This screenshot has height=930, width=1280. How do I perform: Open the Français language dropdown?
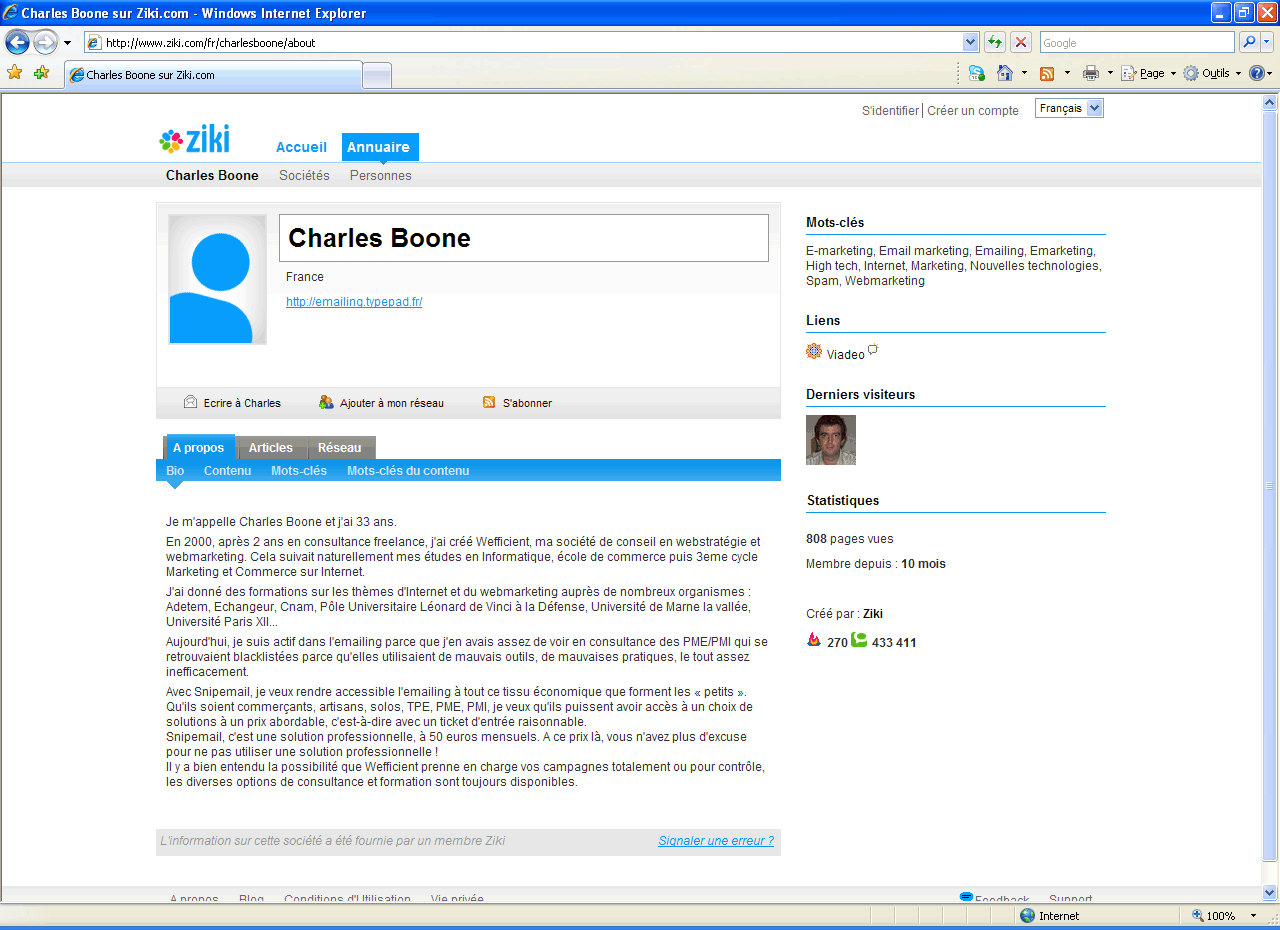[1069, 108]
